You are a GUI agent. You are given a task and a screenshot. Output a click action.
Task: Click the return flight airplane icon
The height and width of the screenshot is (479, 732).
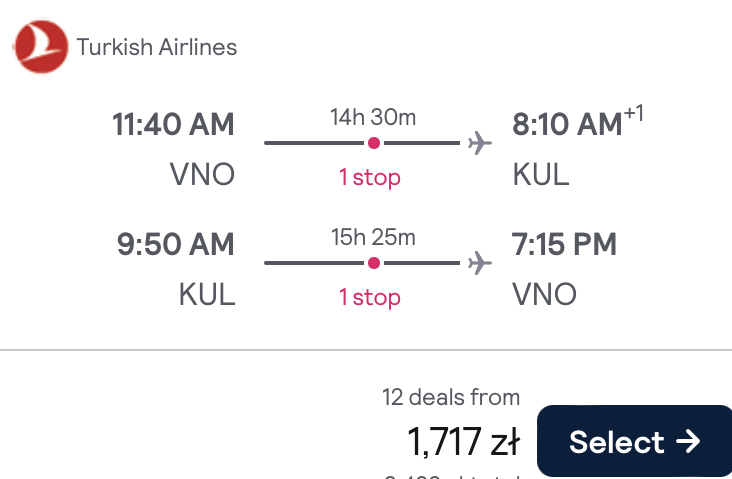click(480, 263)
